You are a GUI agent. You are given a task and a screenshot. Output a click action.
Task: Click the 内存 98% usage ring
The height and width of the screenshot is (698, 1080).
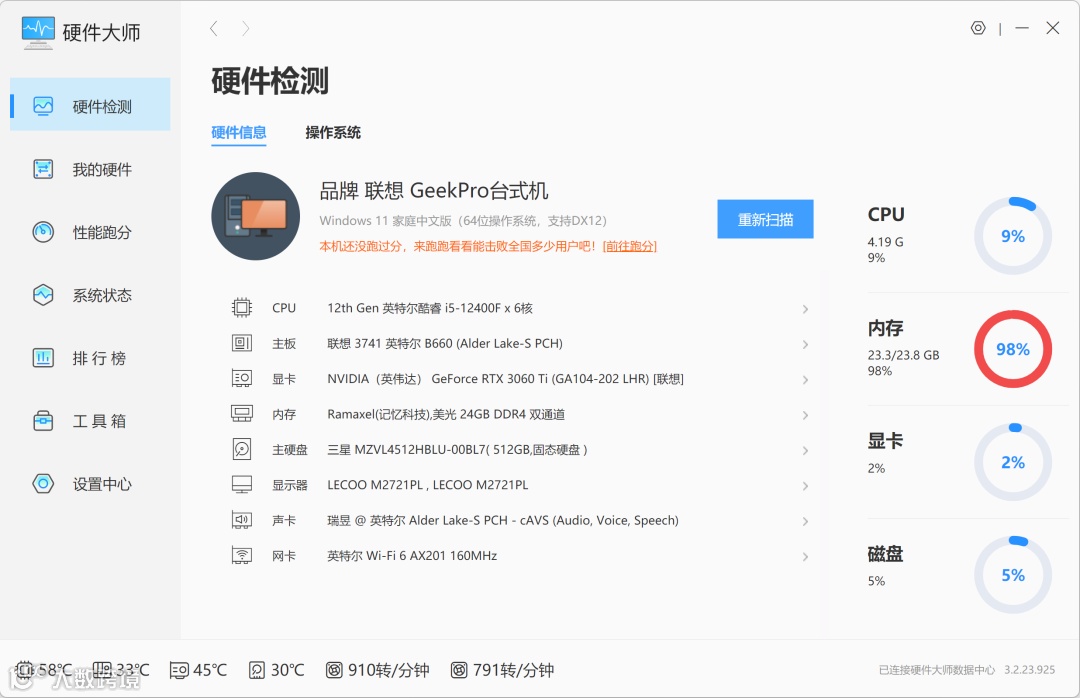tap(1012, 349)
